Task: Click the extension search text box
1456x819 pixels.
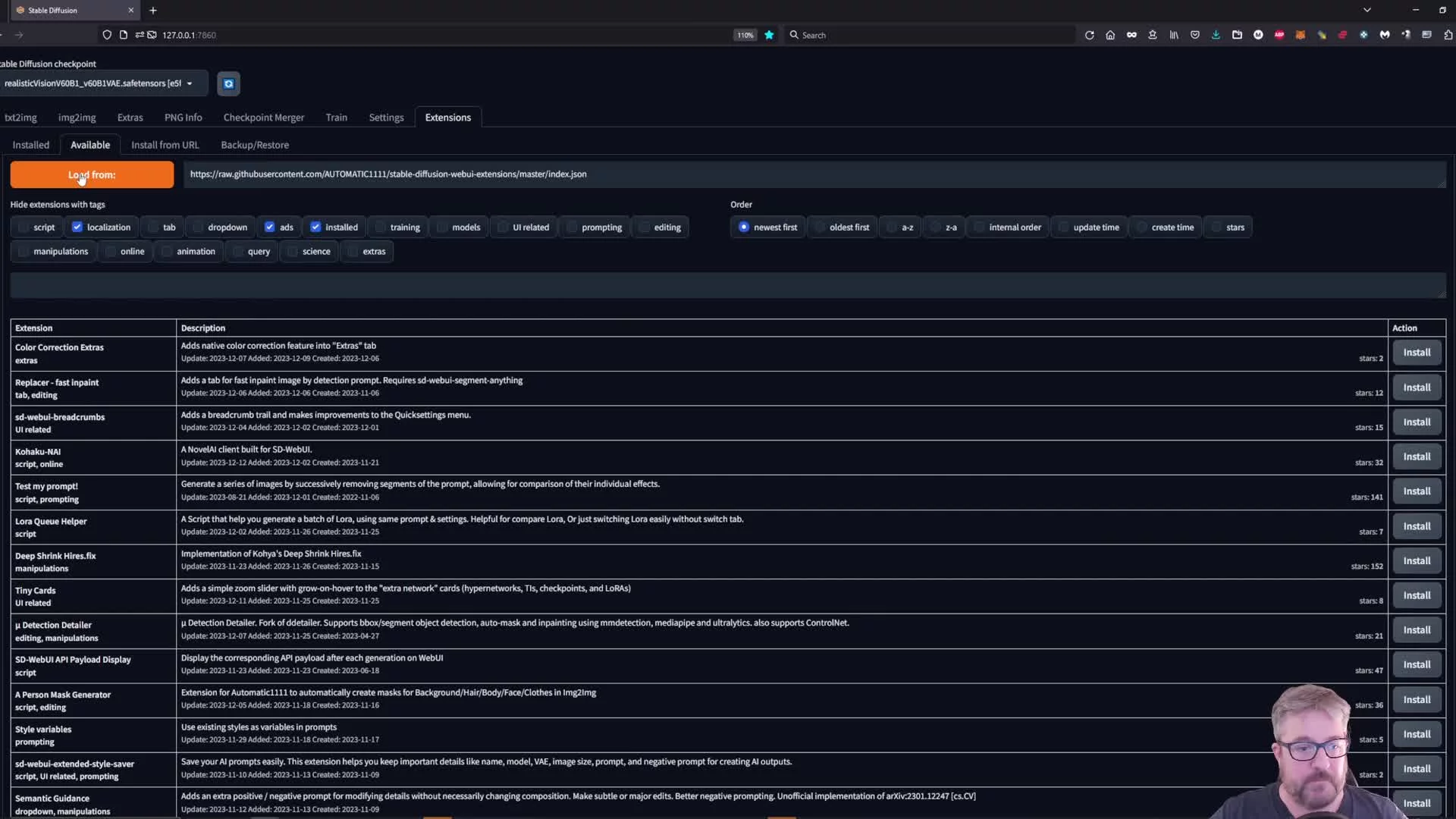Action: click(x=728, y=285)
